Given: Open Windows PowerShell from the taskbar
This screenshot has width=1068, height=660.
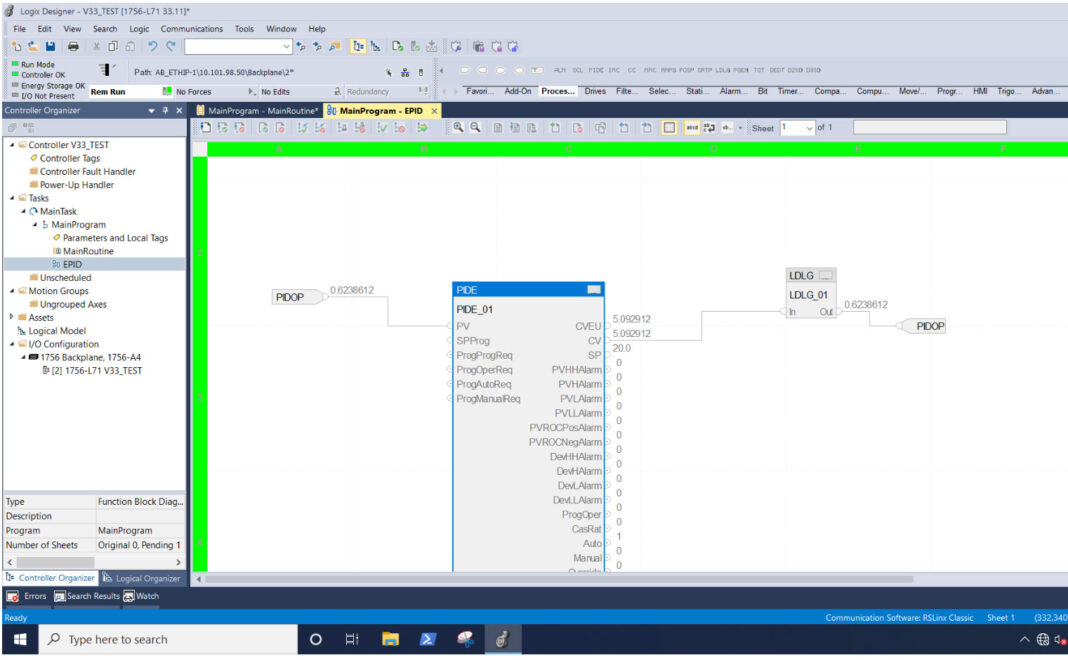Looking at the screenshot, I should click(426, 639).
